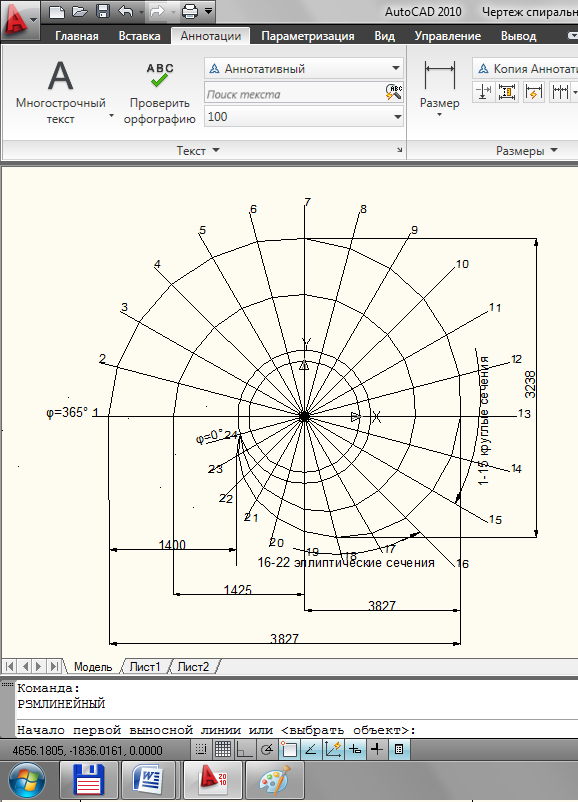Toggle Object snap in status bar

point(289,750)
